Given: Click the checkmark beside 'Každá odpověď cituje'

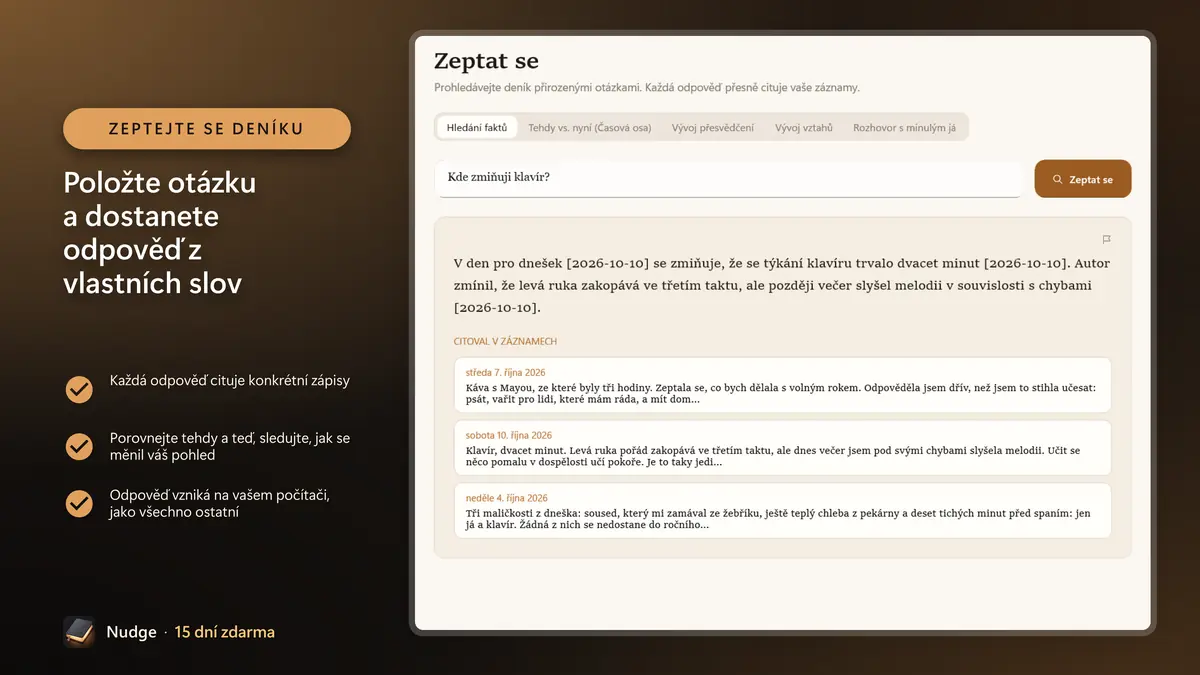Looking at the screenshot, I should tap(79, 389).
